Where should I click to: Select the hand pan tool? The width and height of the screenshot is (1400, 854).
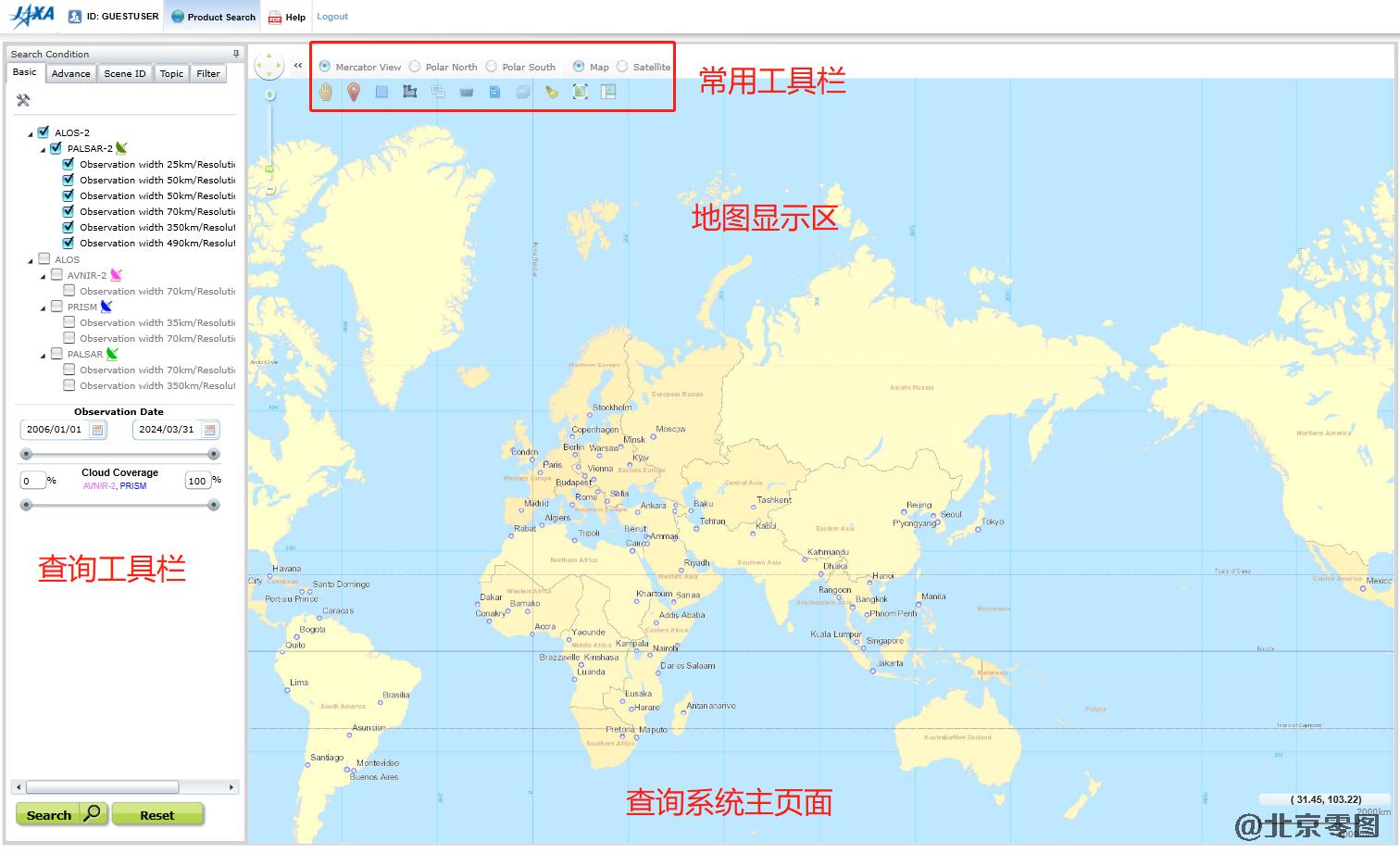(325, 92)
